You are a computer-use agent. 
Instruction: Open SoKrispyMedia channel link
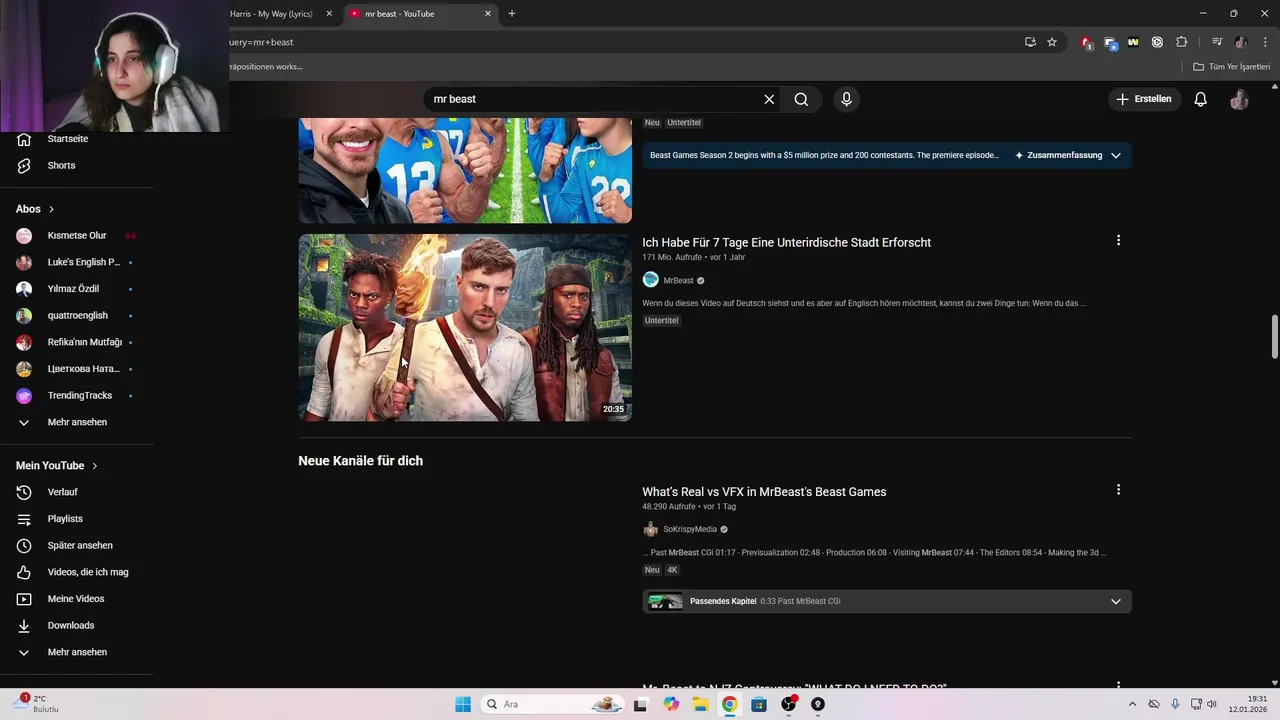[x=690, y=529]
